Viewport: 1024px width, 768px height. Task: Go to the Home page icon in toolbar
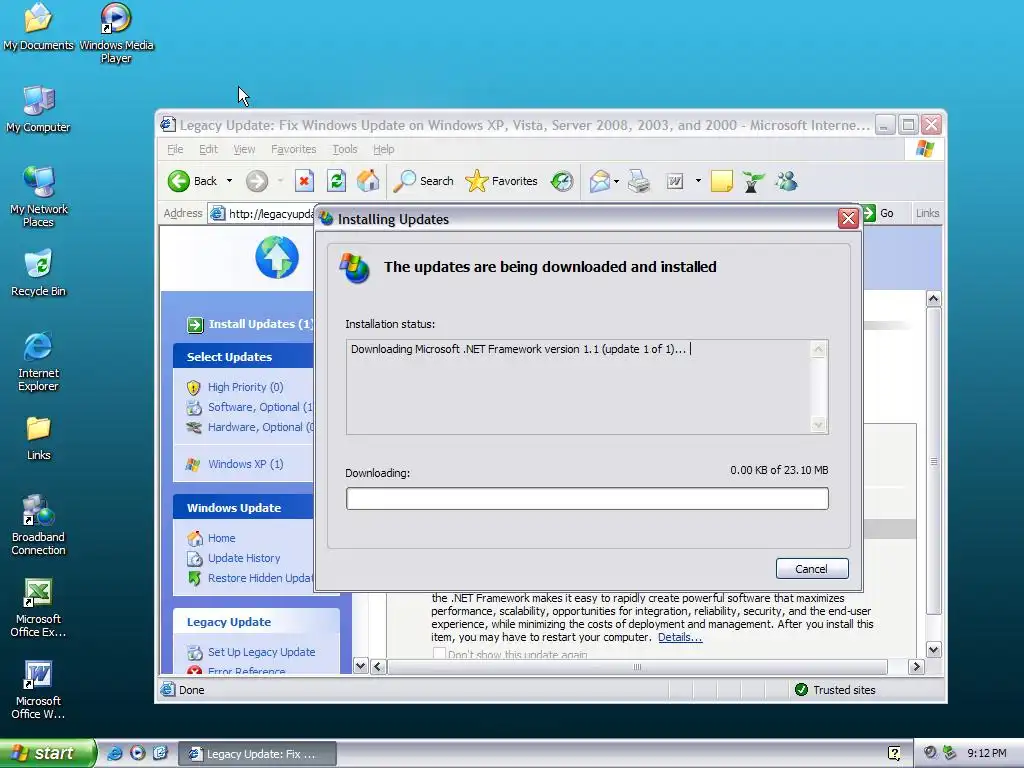click(368, 181)
